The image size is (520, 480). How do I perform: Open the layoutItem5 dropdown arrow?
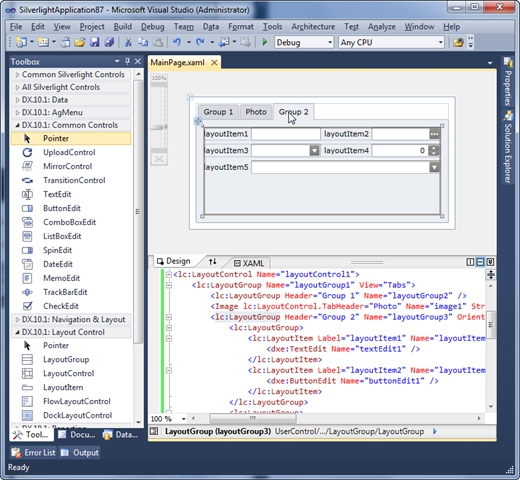(x=434, y=167)
